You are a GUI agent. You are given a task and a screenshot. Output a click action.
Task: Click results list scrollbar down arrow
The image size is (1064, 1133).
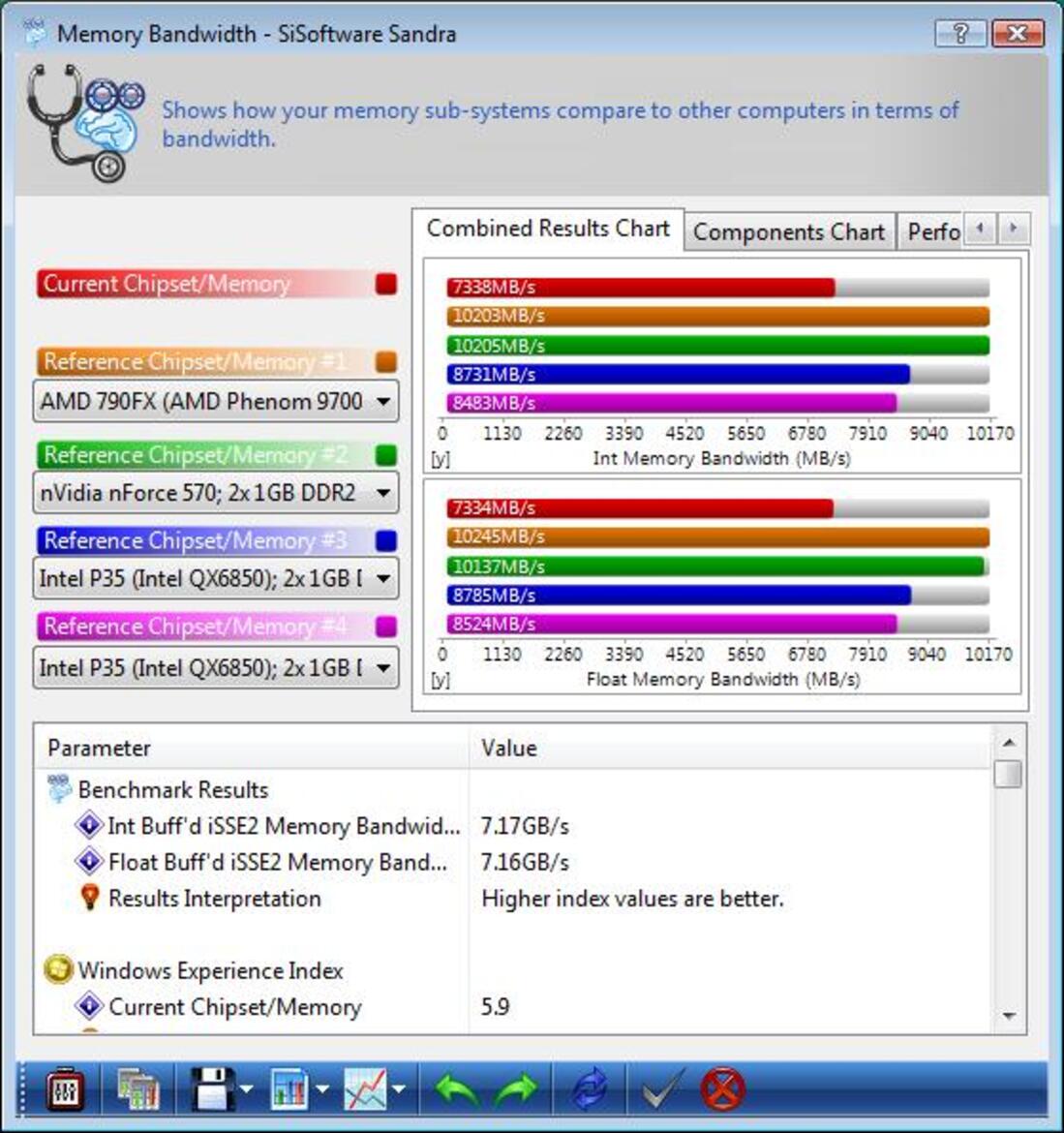click(x=1009, y=1016)
